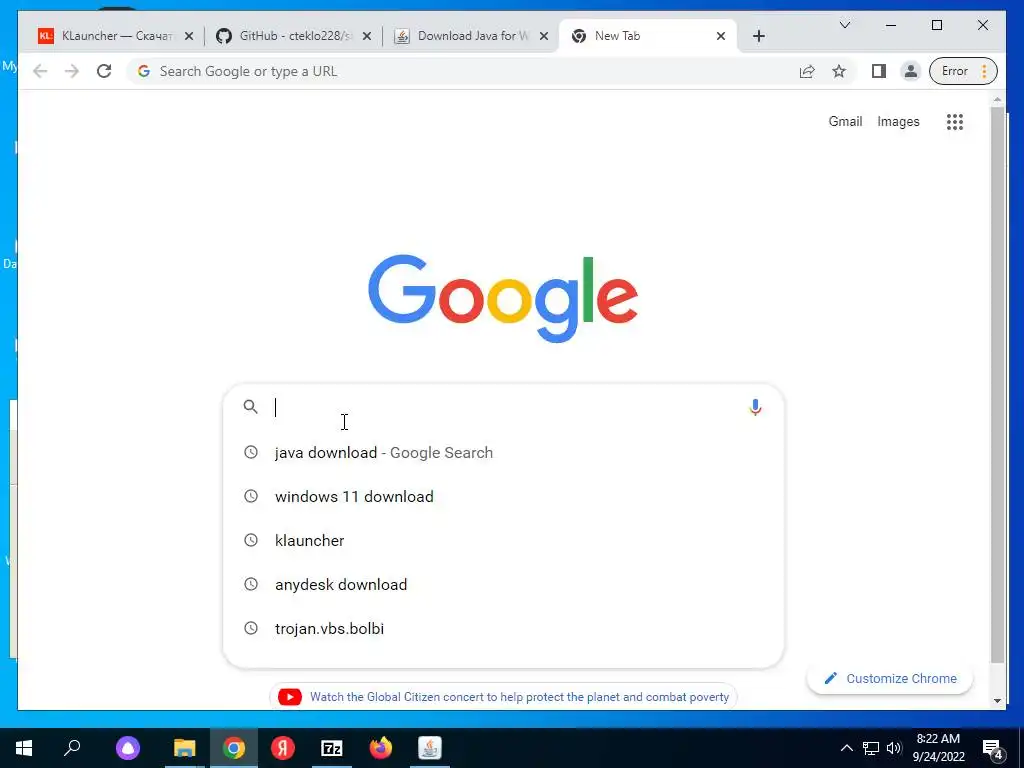Expand the tab search dropdown arrow
The height and width of the screenshot is (768, 1024).
click(844, 25)
